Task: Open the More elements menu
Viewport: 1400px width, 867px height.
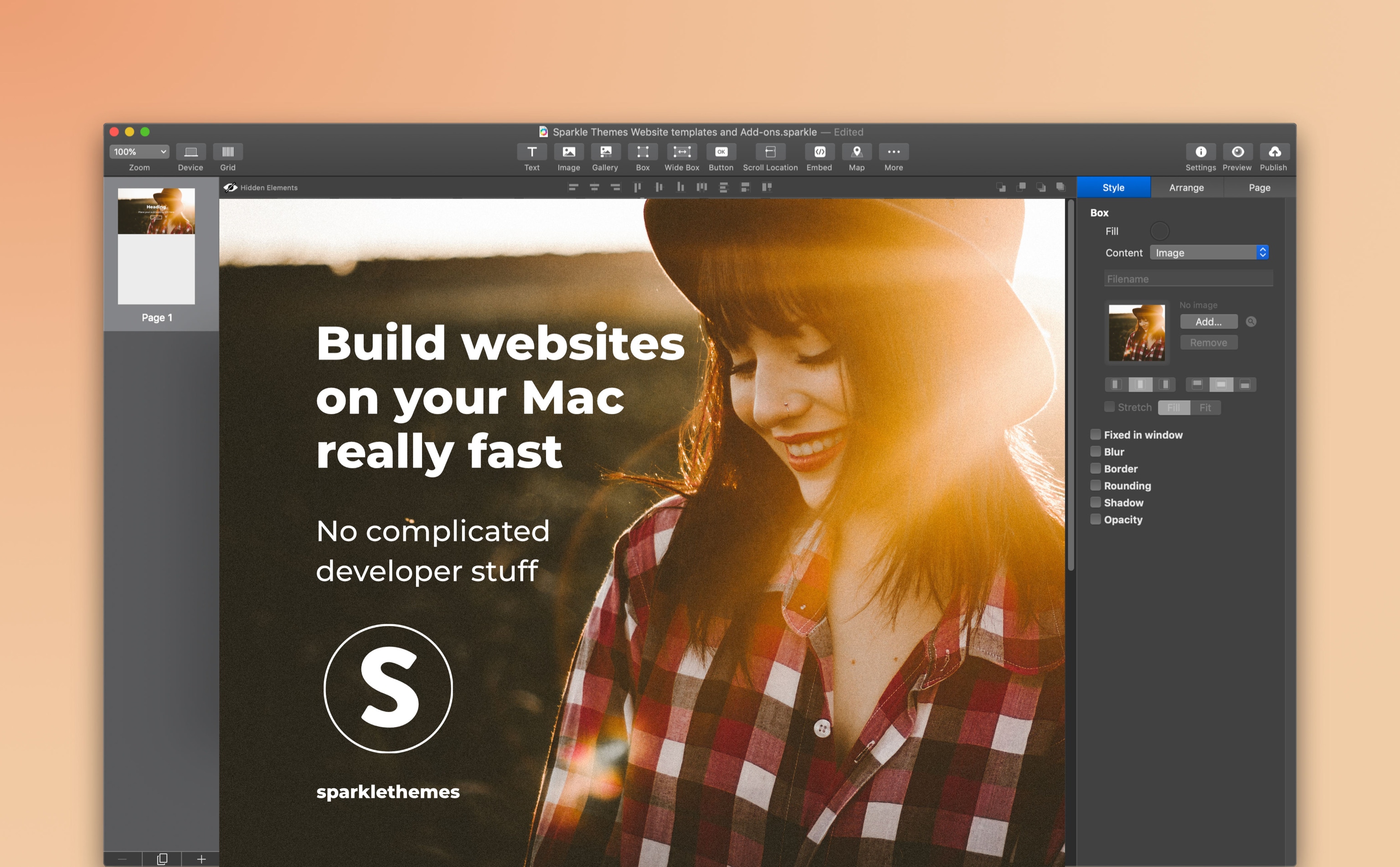Action: pyautogui.click(x=893, y=152)
